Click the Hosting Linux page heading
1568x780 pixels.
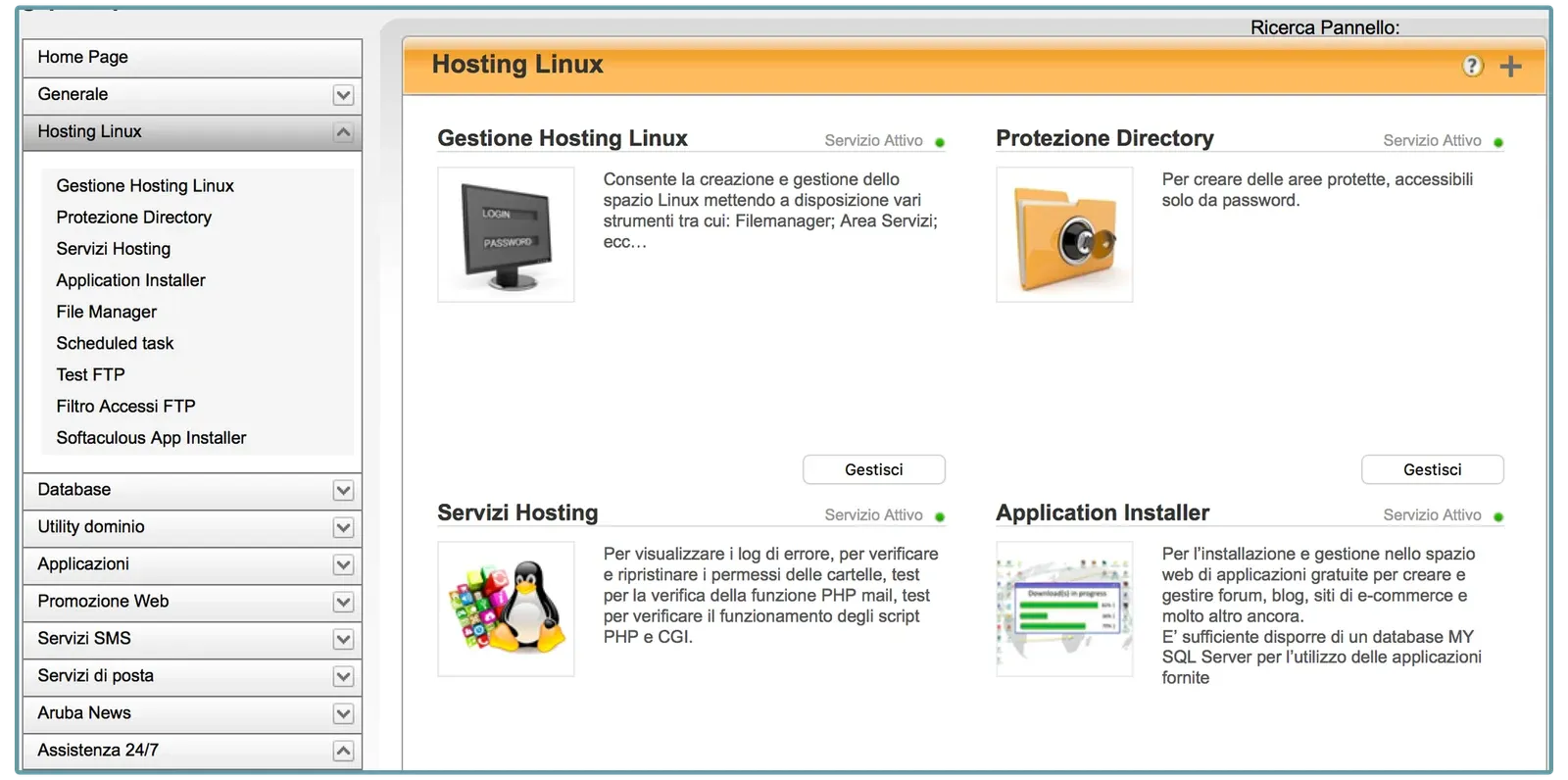(517, 65)
